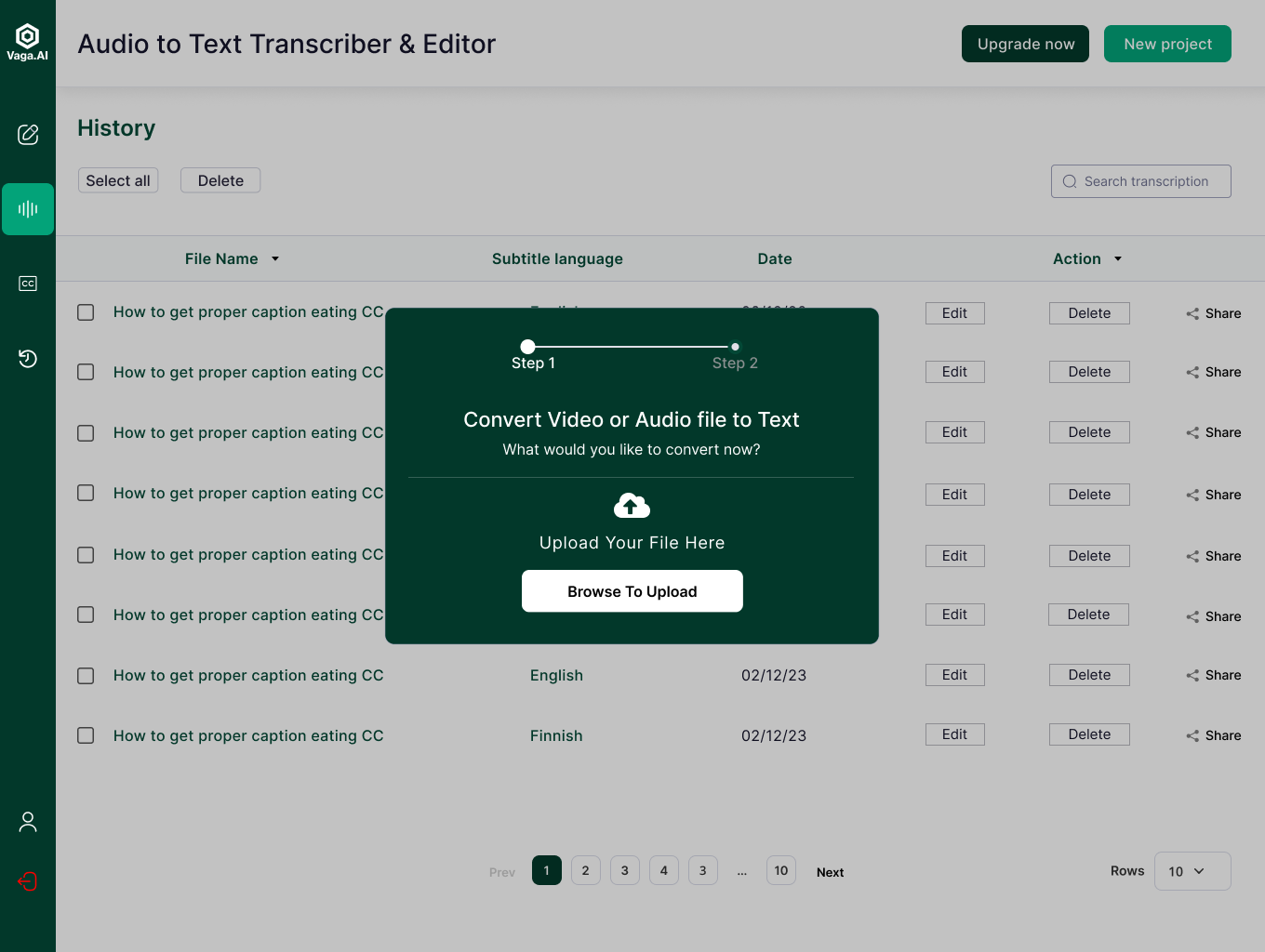The image size is (1265, 952).
Task: Go to page 4
Action: coord(664,870)
